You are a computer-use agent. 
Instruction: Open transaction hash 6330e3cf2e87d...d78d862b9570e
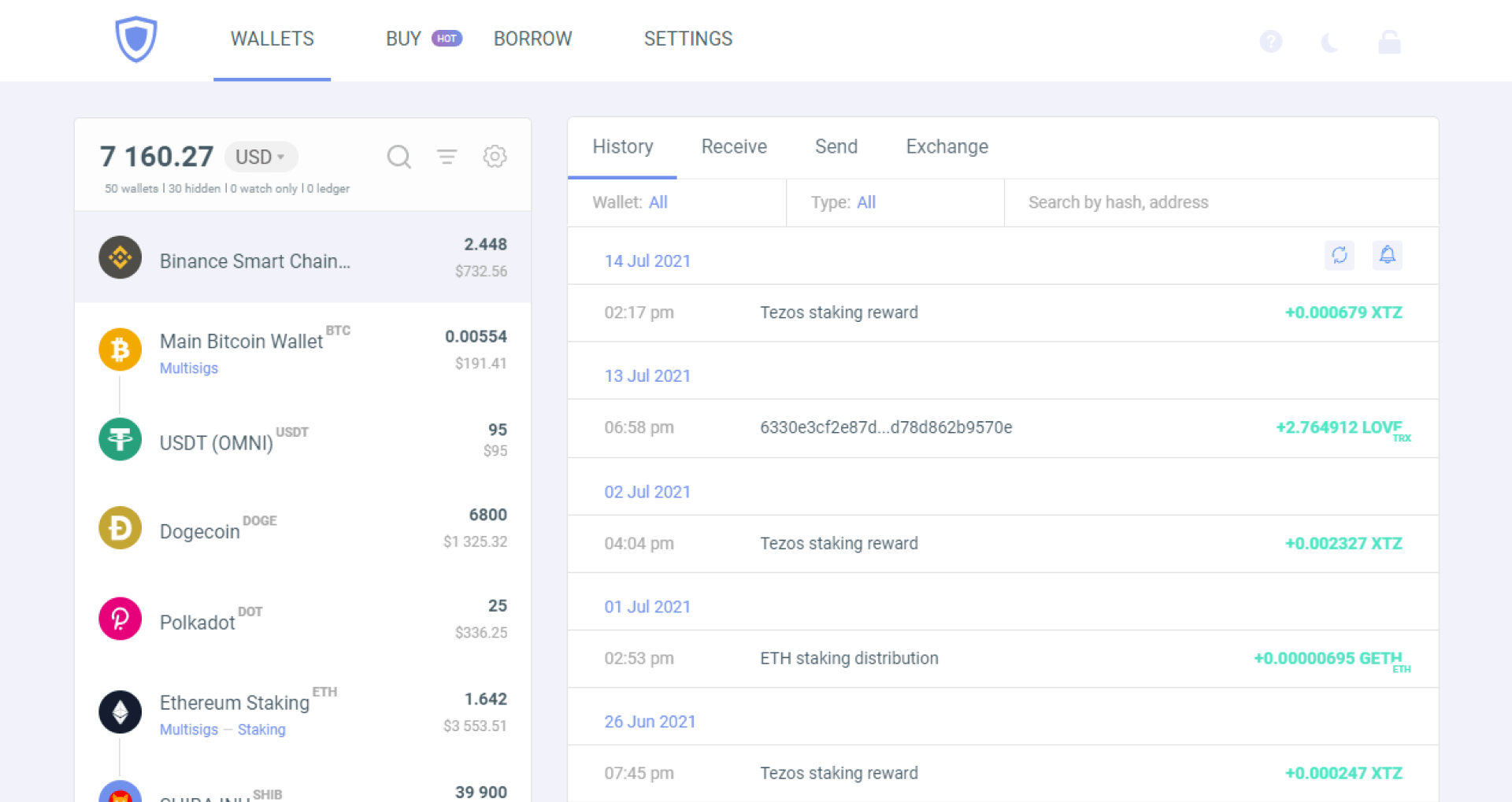(x=886, y=428)
